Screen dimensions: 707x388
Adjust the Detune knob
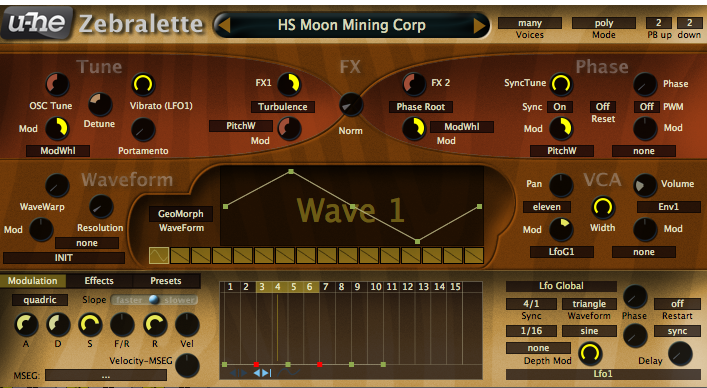coord(100,105)
